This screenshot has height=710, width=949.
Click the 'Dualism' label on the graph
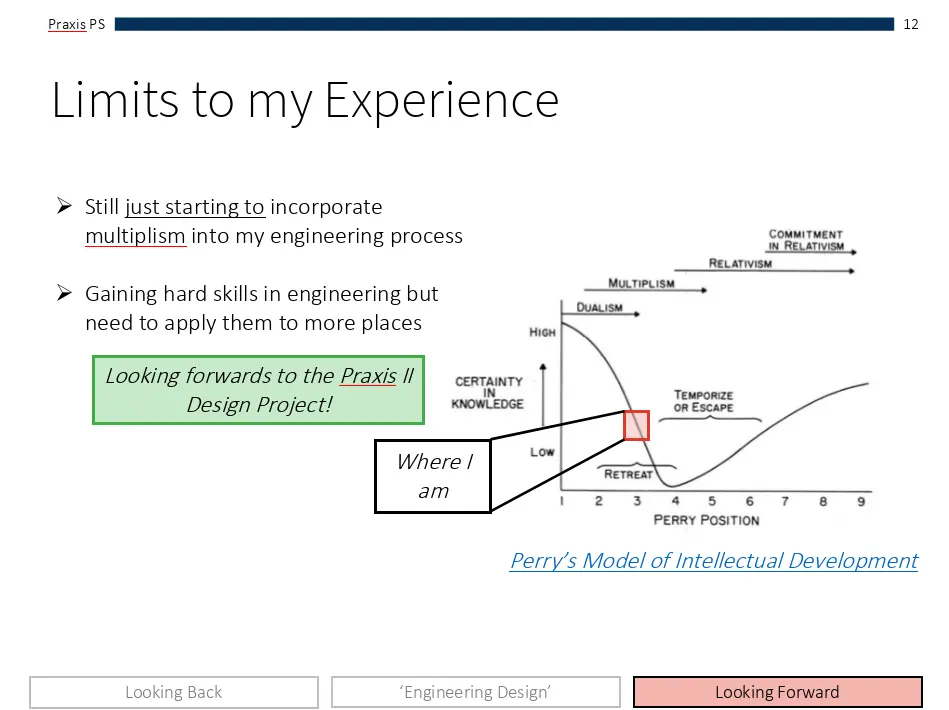coord(599,307)
